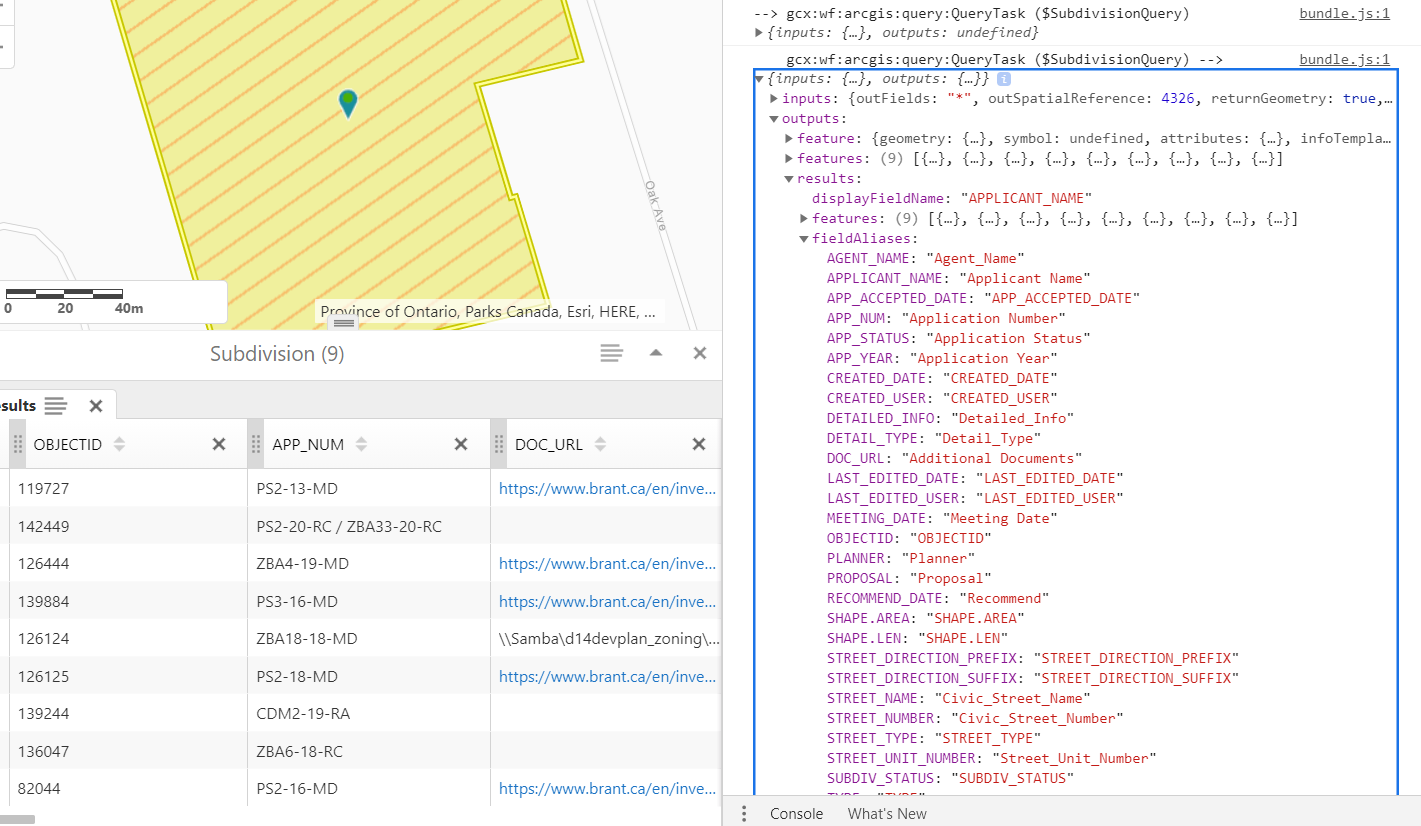Remove the OBJECTID column
This screenshot has width=1421, height=826.
point(219,444)
